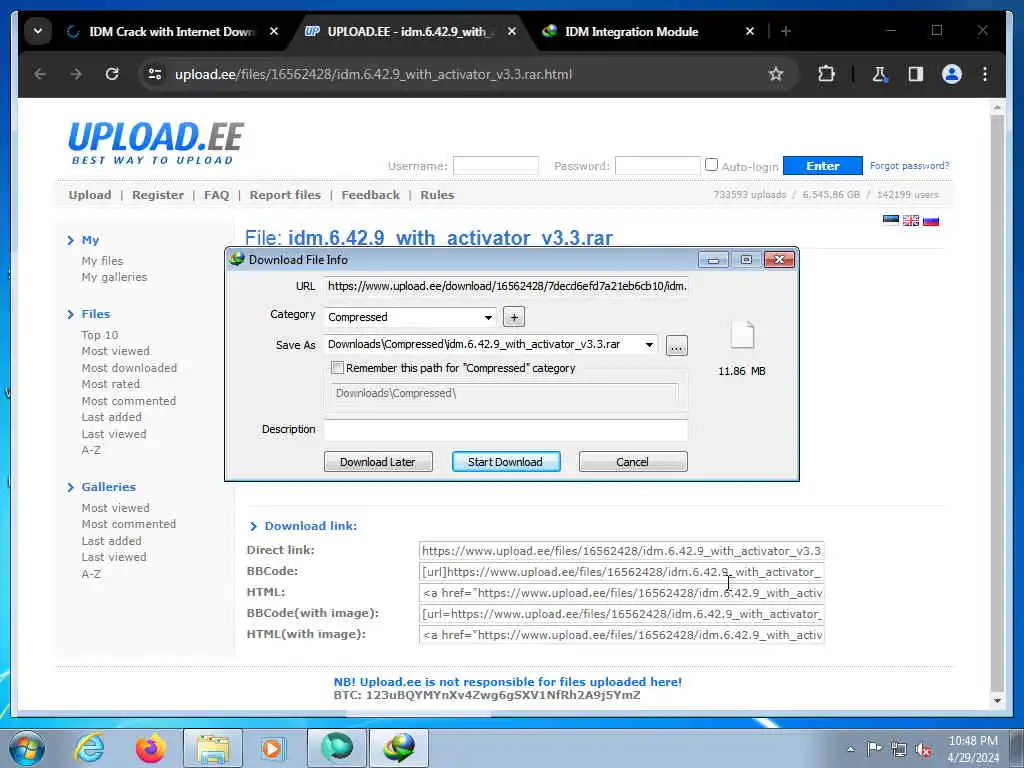Screen dimensions: 1024x768
Task: Click the Username input field
Action: pos(496,166)
